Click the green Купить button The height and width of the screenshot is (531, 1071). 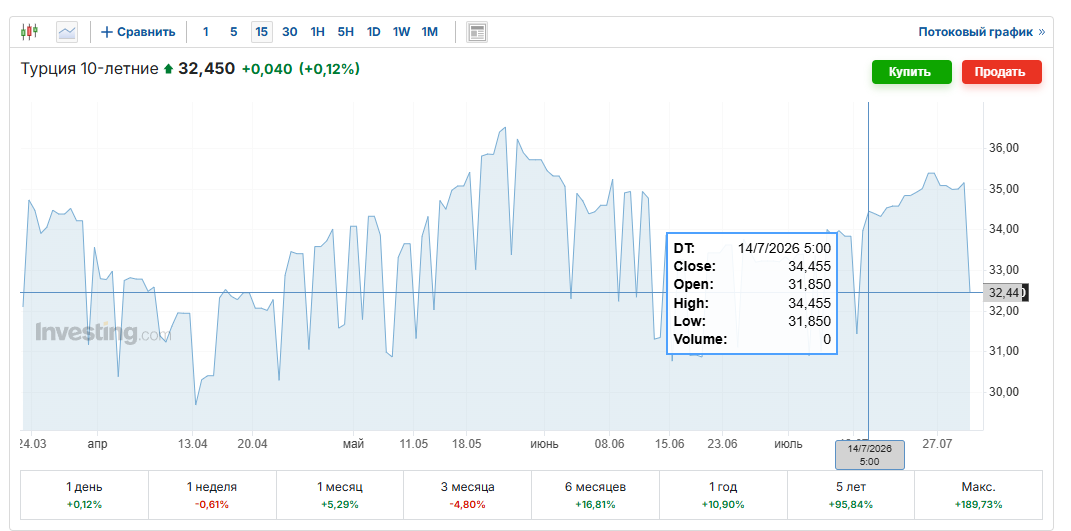tap(911, 72)
